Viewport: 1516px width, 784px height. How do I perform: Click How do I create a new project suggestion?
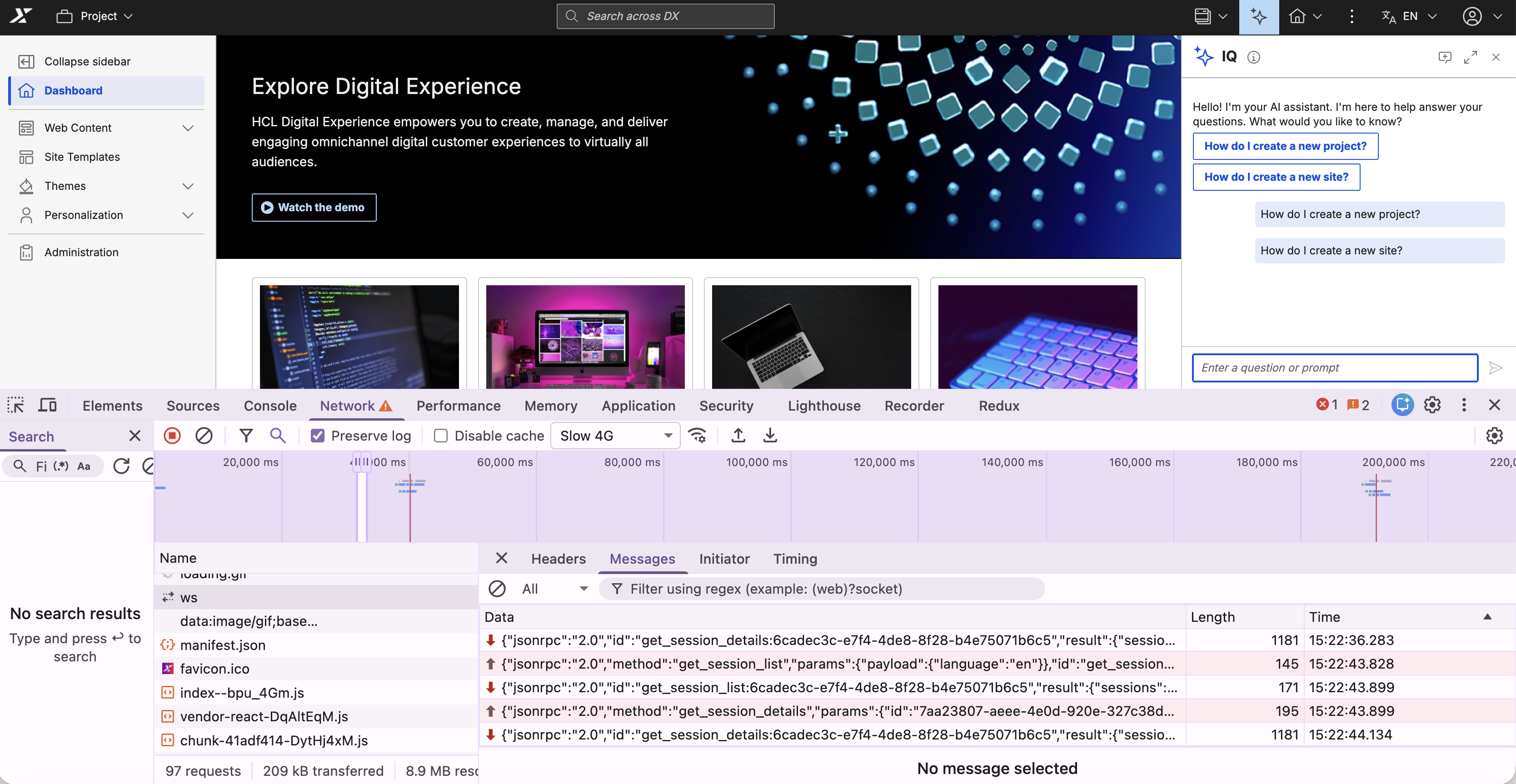point(1285,146)
